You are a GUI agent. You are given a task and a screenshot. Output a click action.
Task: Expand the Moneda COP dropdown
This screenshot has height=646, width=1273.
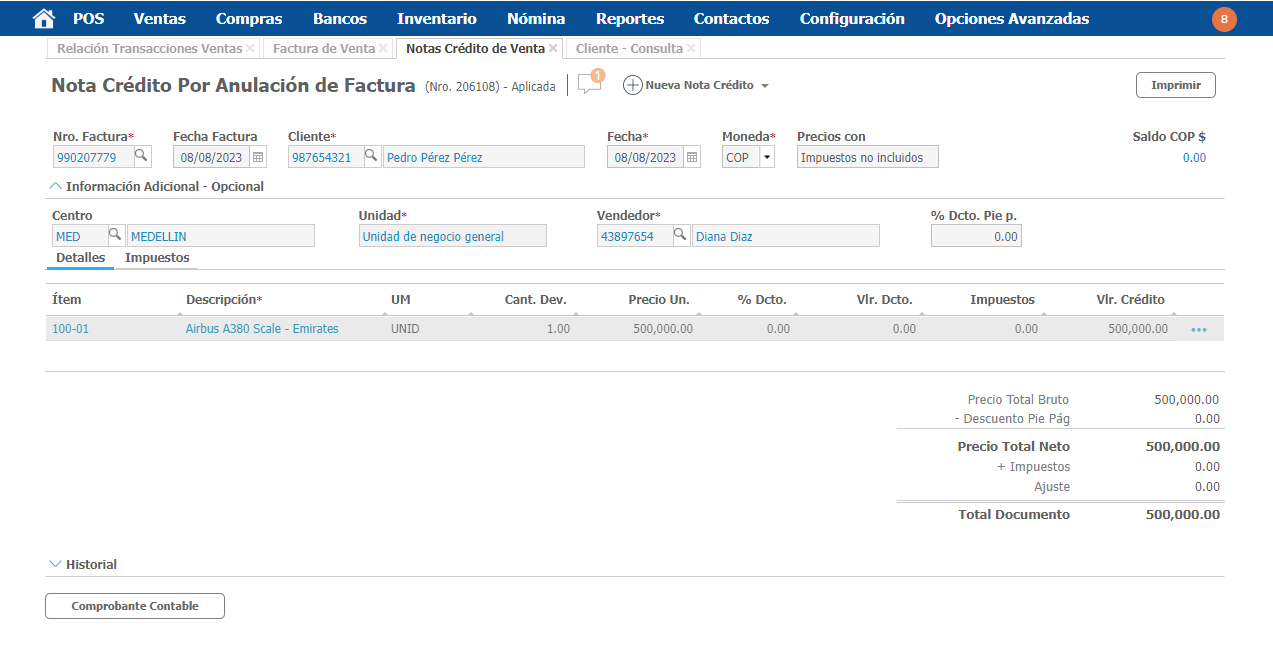click(x=766, y=157)
